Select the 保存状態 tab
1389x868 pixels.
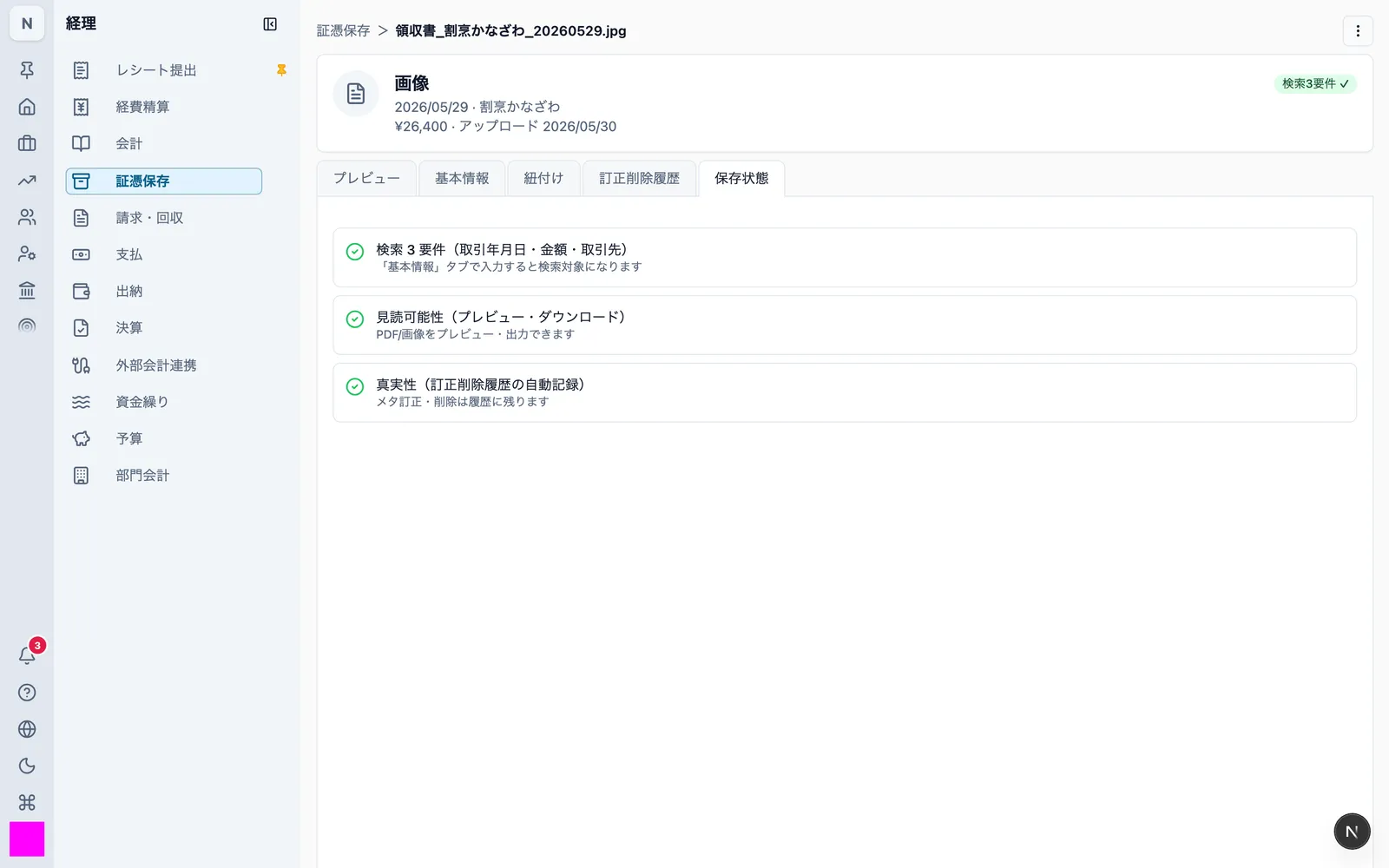coord(741,178)
